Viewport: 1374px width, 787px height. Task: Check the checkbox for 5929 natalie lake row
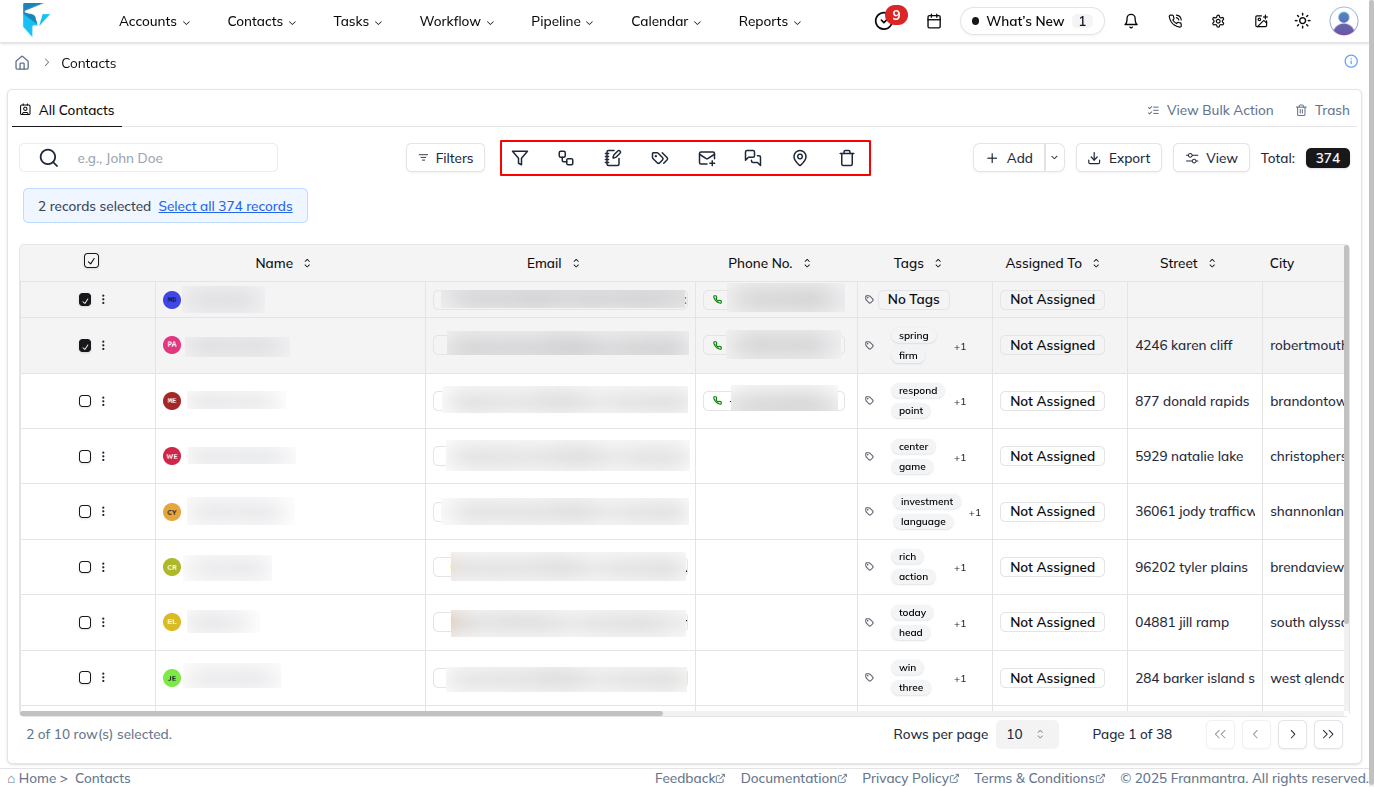click(x=85, y=456)
